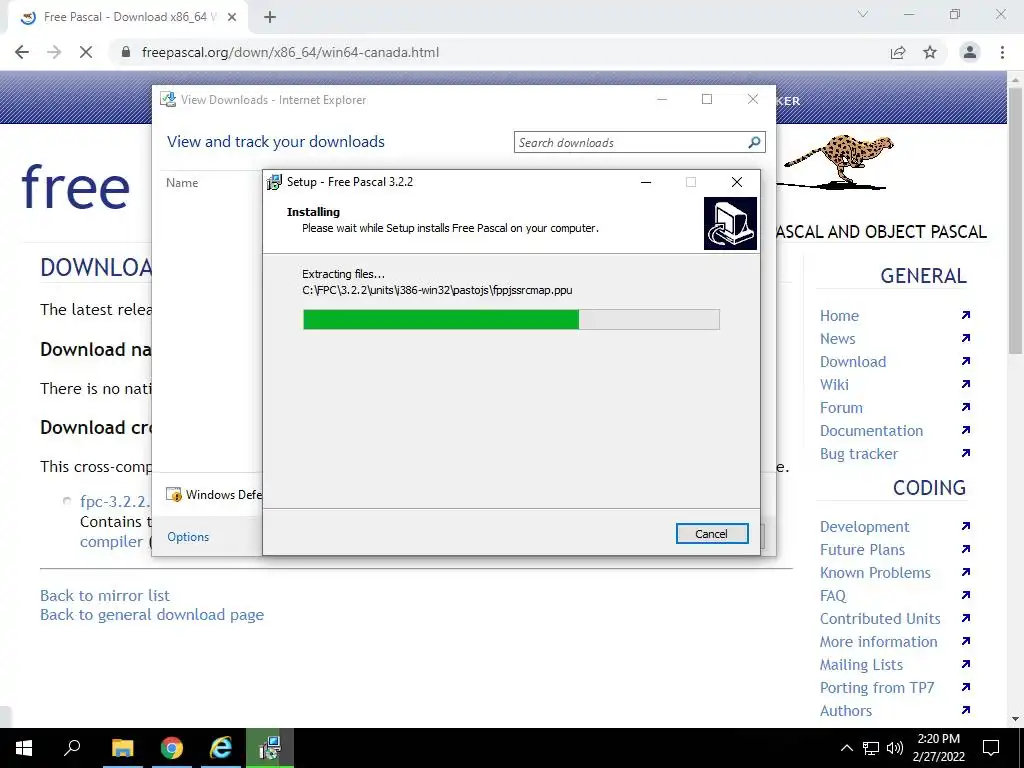
Task: Close the Free Pascal Download tab
Action: pos(232,18)
